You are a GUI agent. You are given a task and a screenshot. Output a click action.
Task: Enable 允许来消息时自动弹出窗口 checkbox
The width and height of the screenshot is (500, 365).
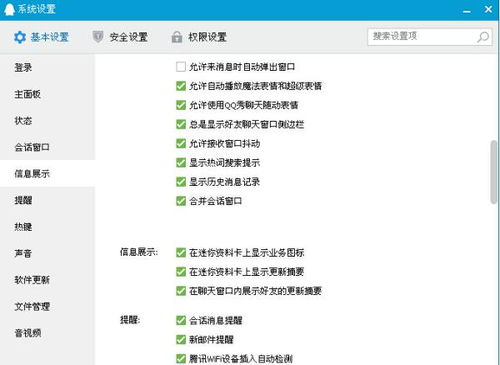tap(181, 67)
